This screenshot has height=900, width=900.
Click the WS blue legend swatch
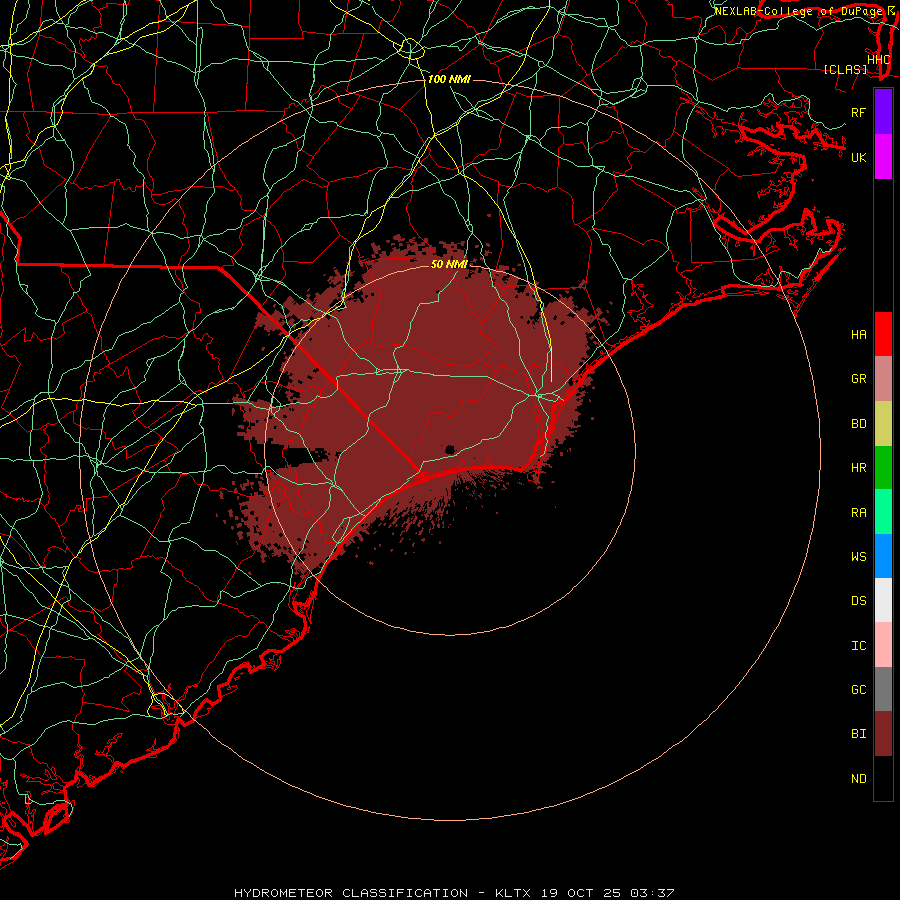click(x=883, y=556)
